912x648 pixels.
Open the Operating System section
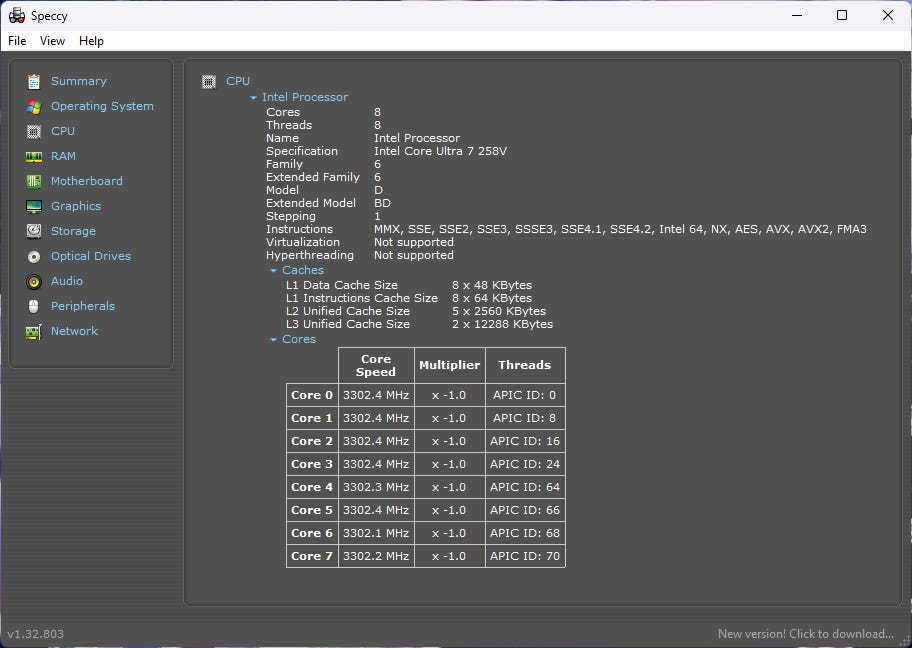[x=102, y=106]
